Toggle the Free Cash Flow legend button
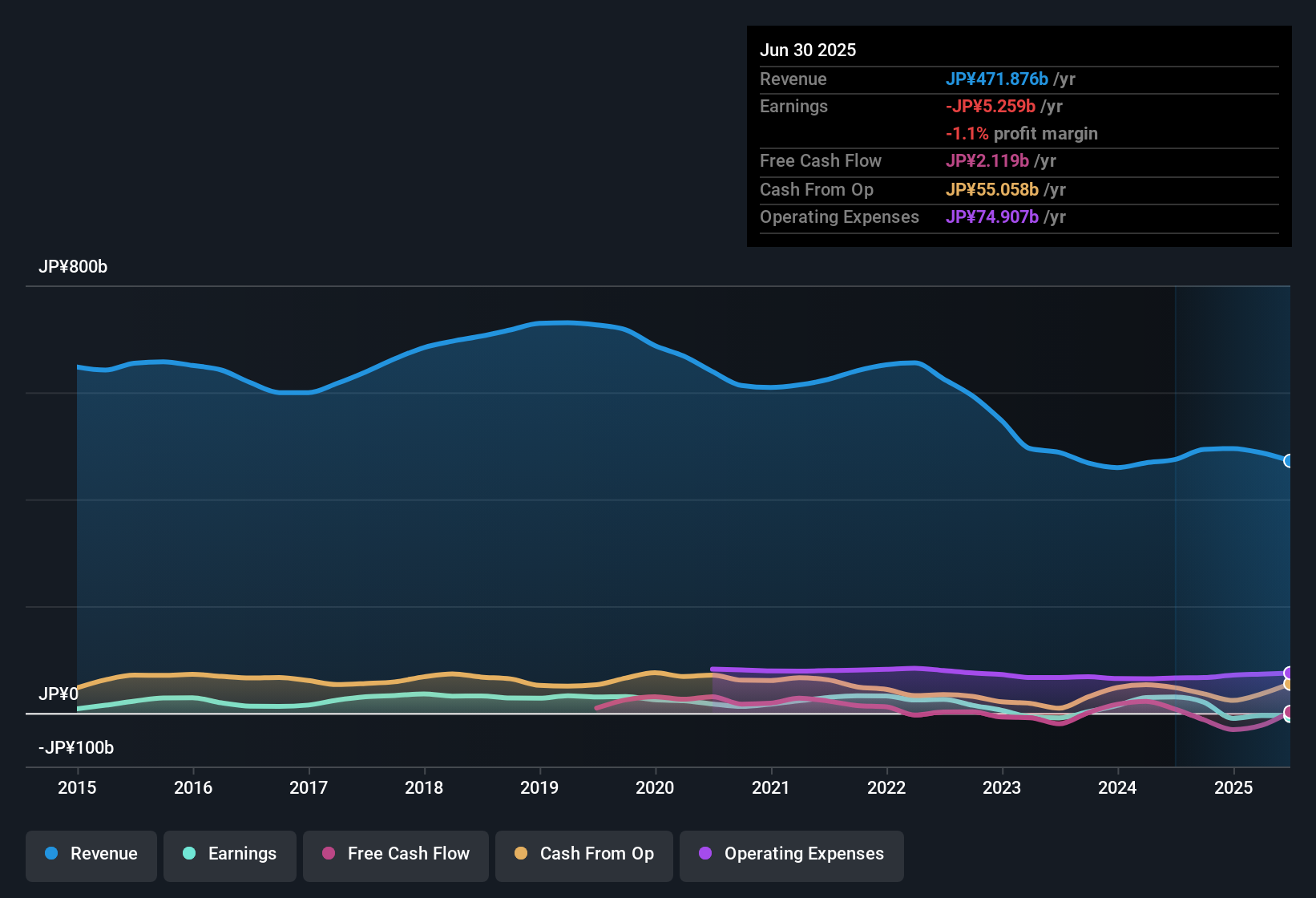This screenshot has height=898, width=1316. [396, 855]
